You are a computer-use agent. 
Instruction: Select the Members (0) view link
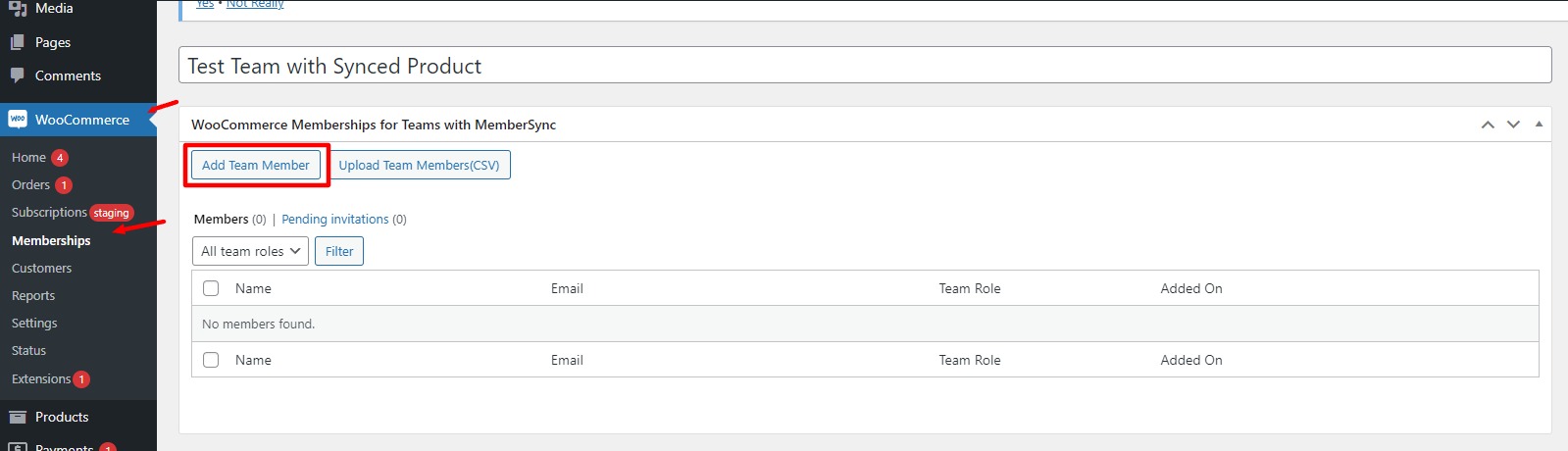click(x=229, y=219)
